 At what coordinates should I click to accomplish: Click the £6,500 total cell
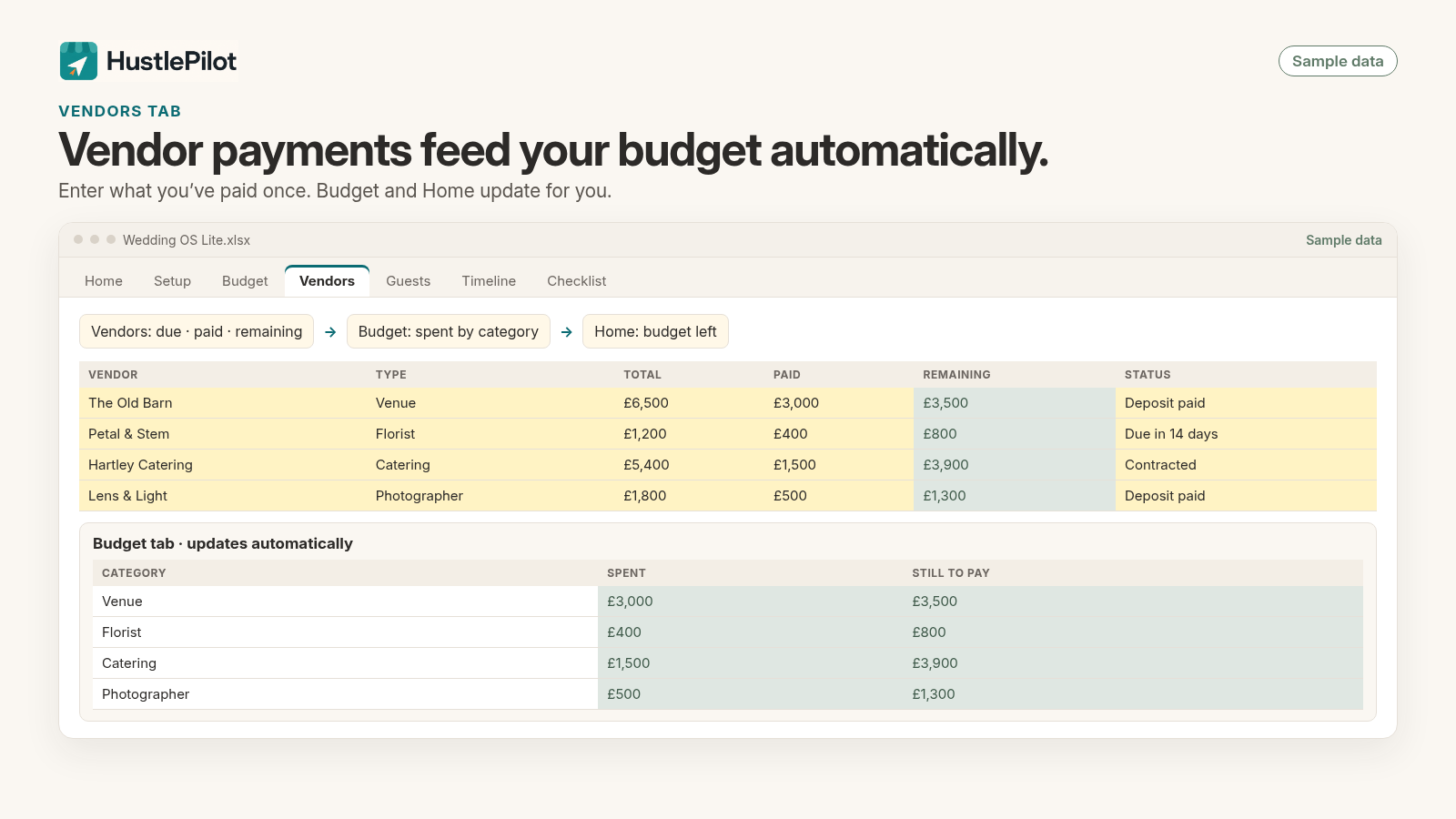pyautogui.click(x=689, y=403)
